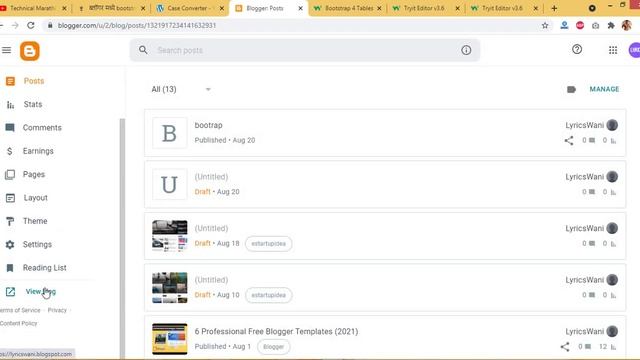
Task: Open the bootrap post title
Action: pos(208,125)
